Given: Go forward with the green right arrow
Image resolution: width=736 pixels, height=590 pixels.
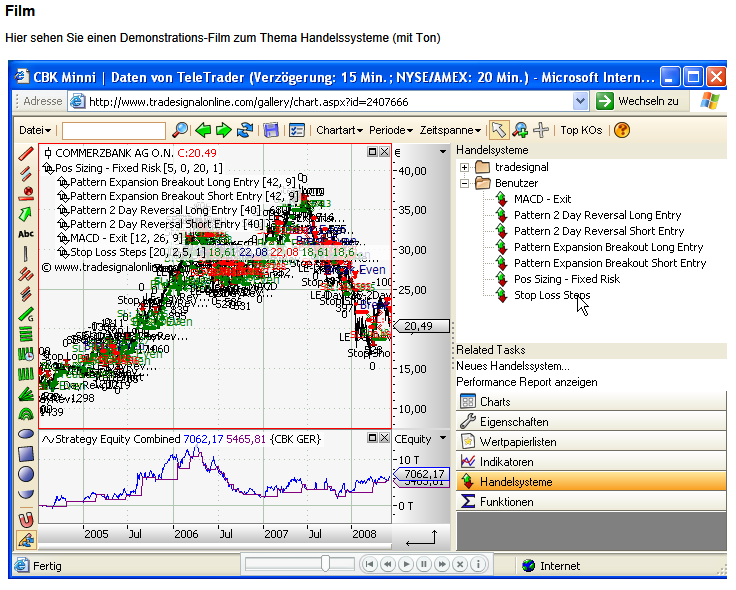Looking at the screenshot, I should 223,130.
